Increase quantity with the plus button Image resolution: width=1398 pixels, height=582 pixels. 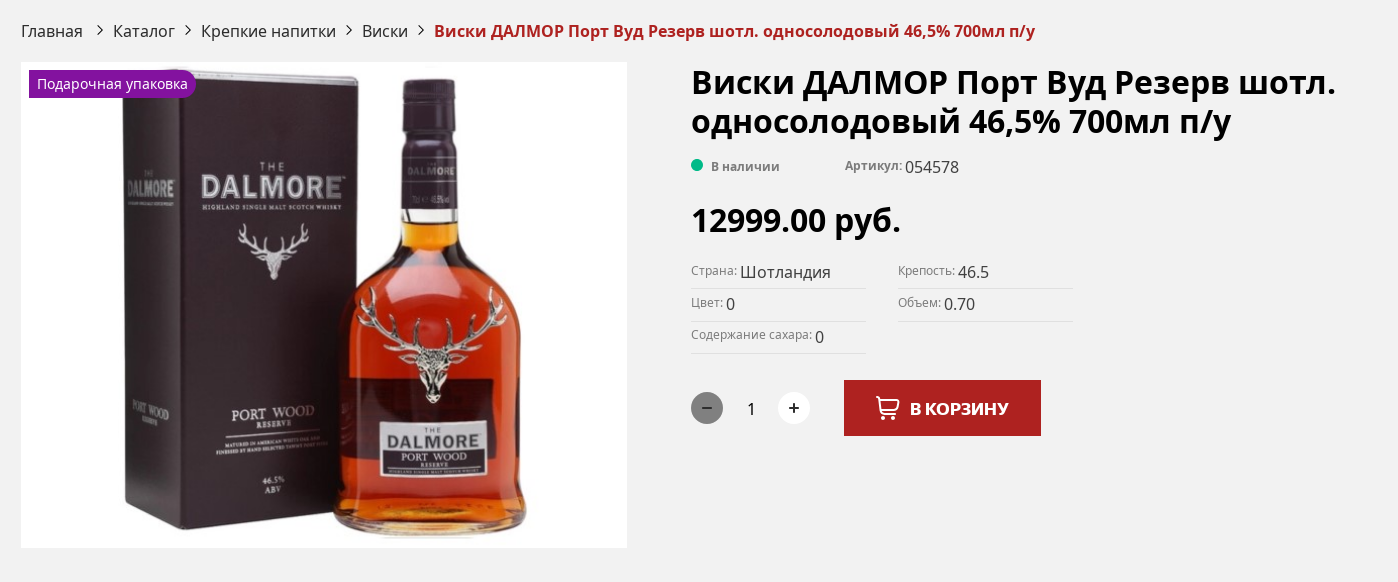click(794, 408)
